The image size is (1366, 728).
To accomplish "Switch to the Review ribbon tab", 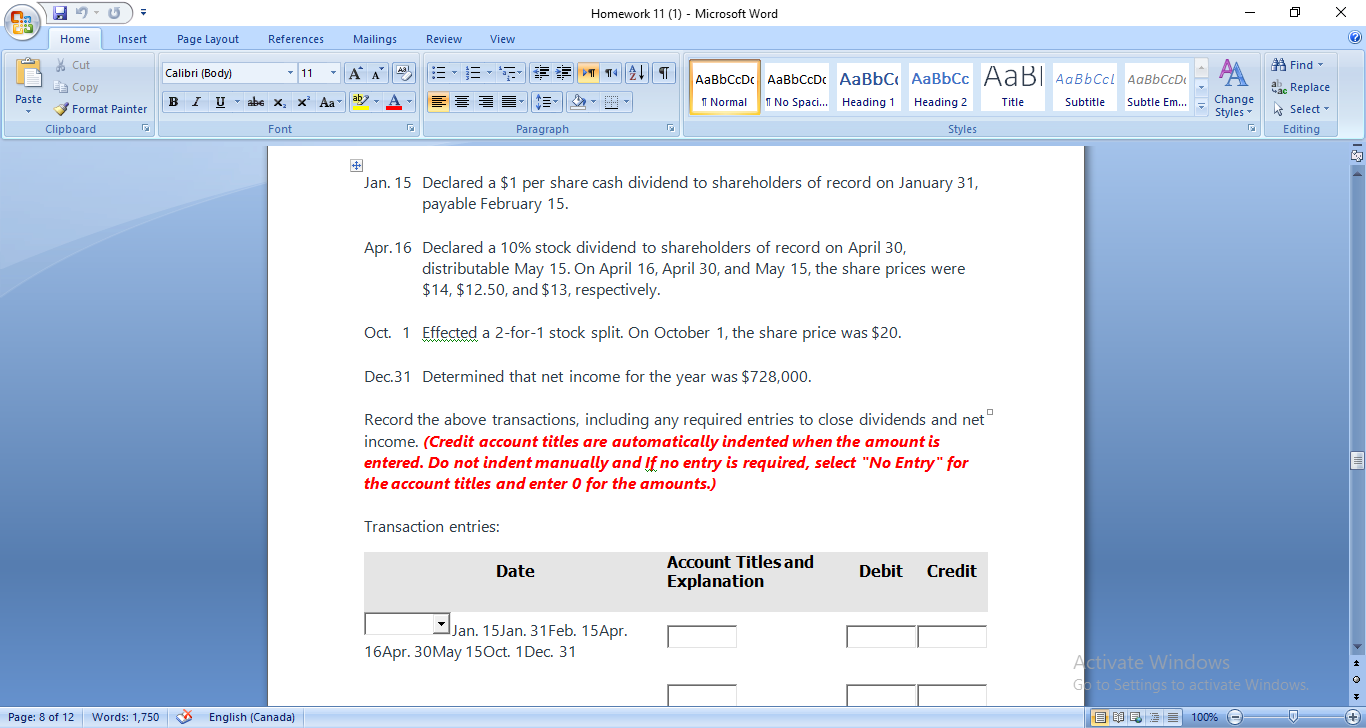I will (x=443, y=39).
